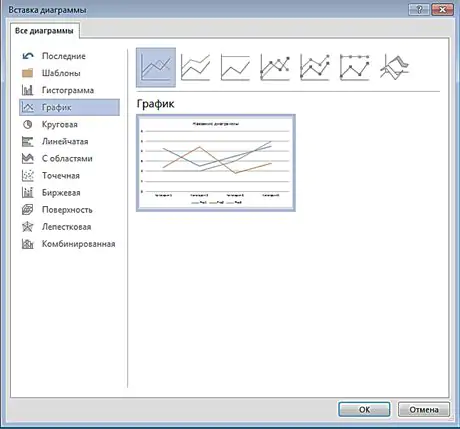This screenshot has height=429, width=460.
Task: Select line with markers subtype icon
Action: (x=275, y=67)
